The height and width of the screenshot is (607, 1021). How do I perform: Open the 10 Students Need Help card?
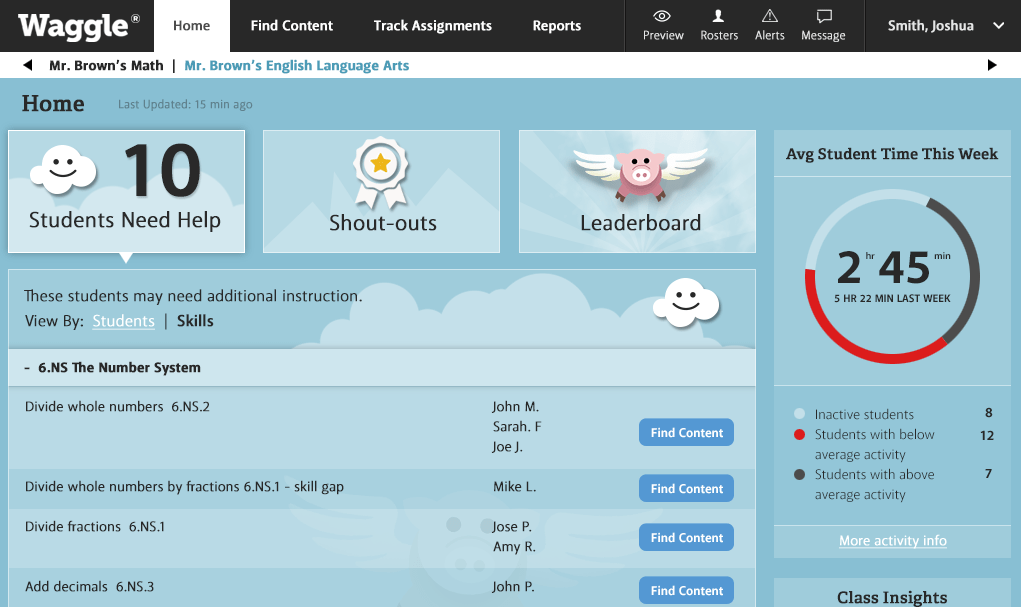coord(126,191)
